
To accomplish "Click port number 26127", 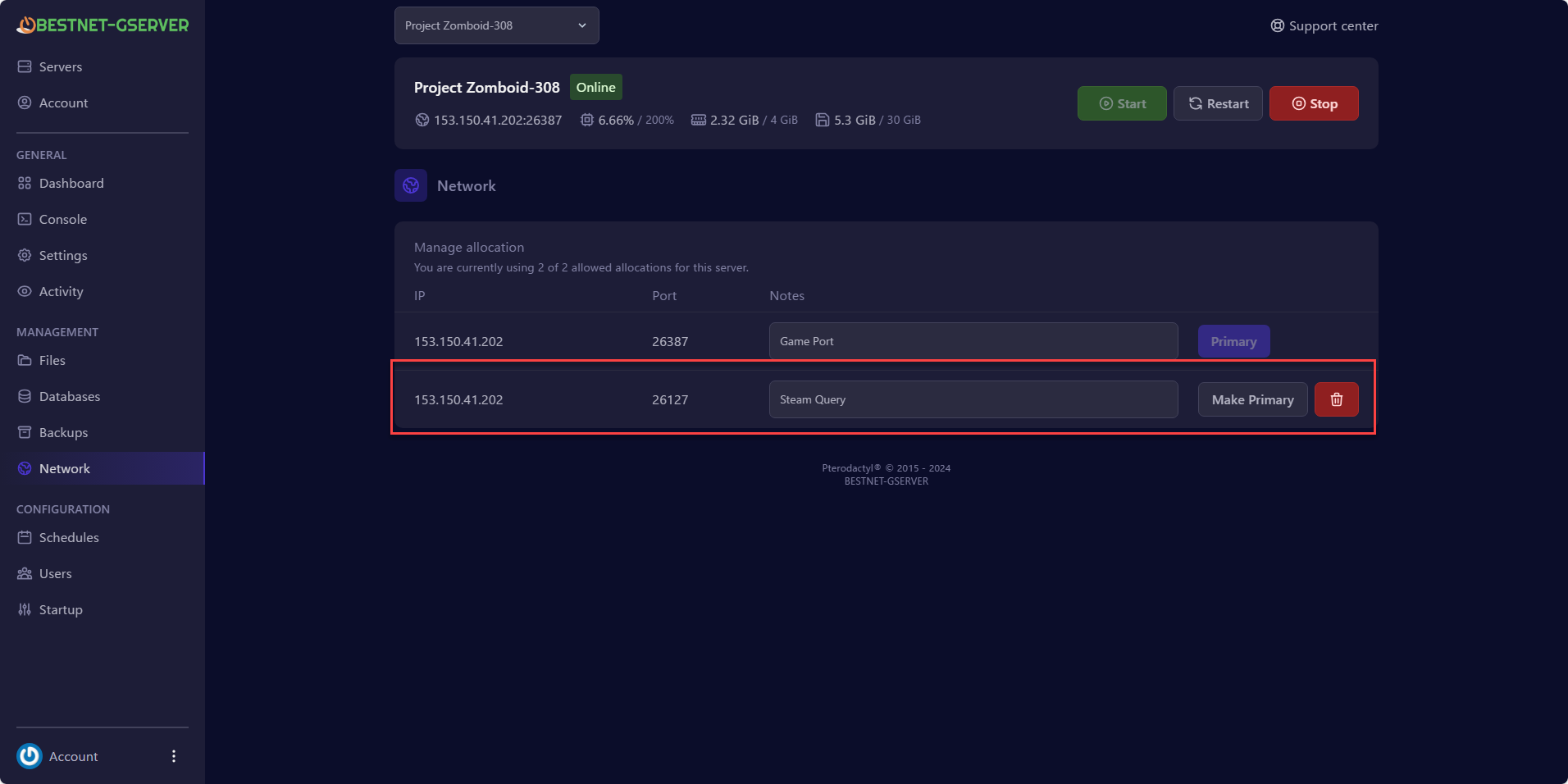I will [x=670, y=399].
